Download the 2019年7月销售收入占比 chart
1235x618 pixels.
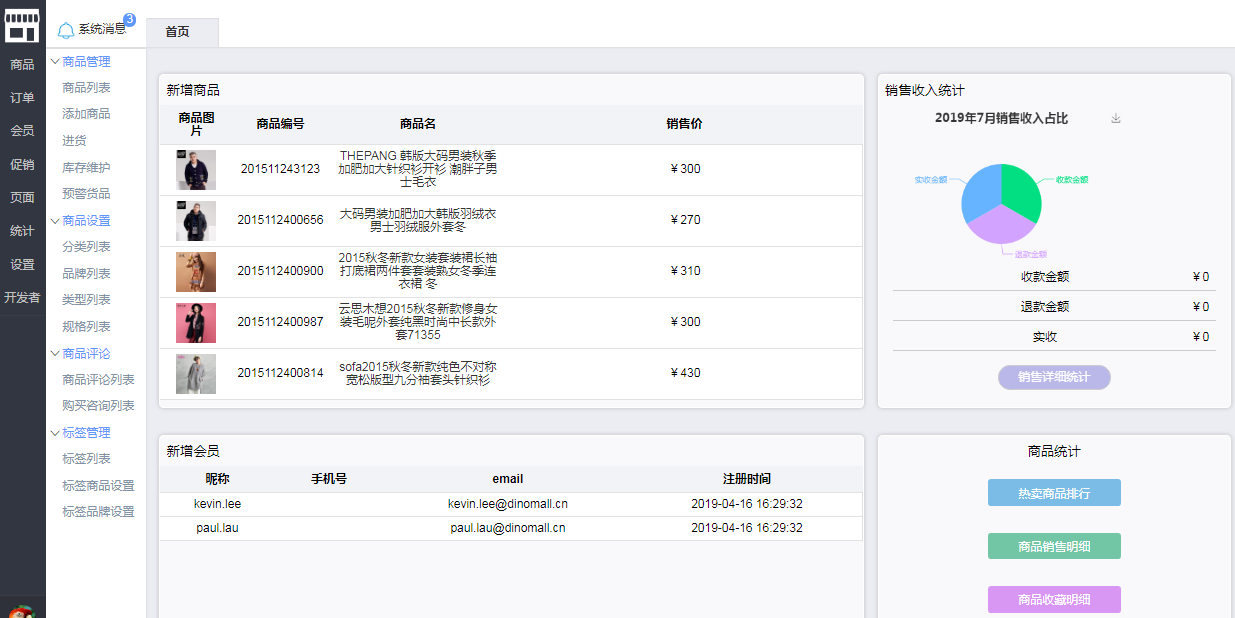coord(1116,118)
